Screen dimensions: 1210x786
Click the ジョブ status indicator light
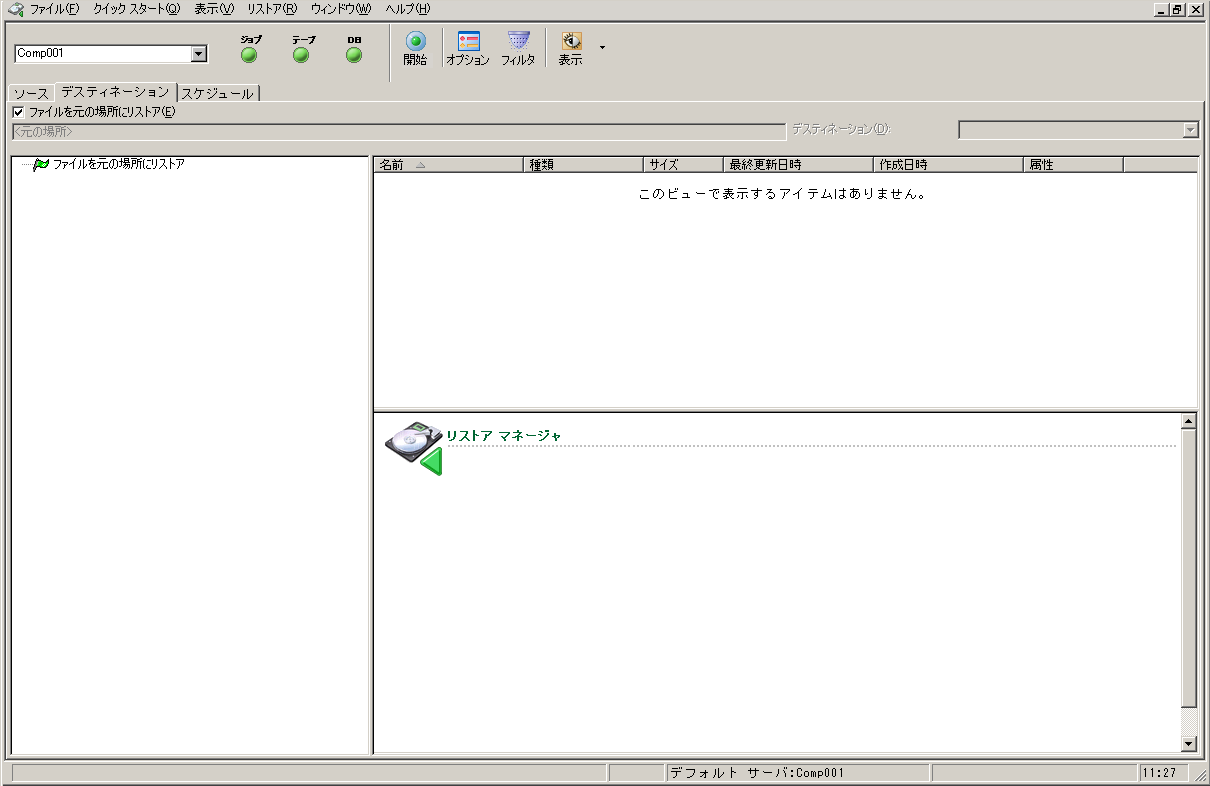tap(249, 55)
